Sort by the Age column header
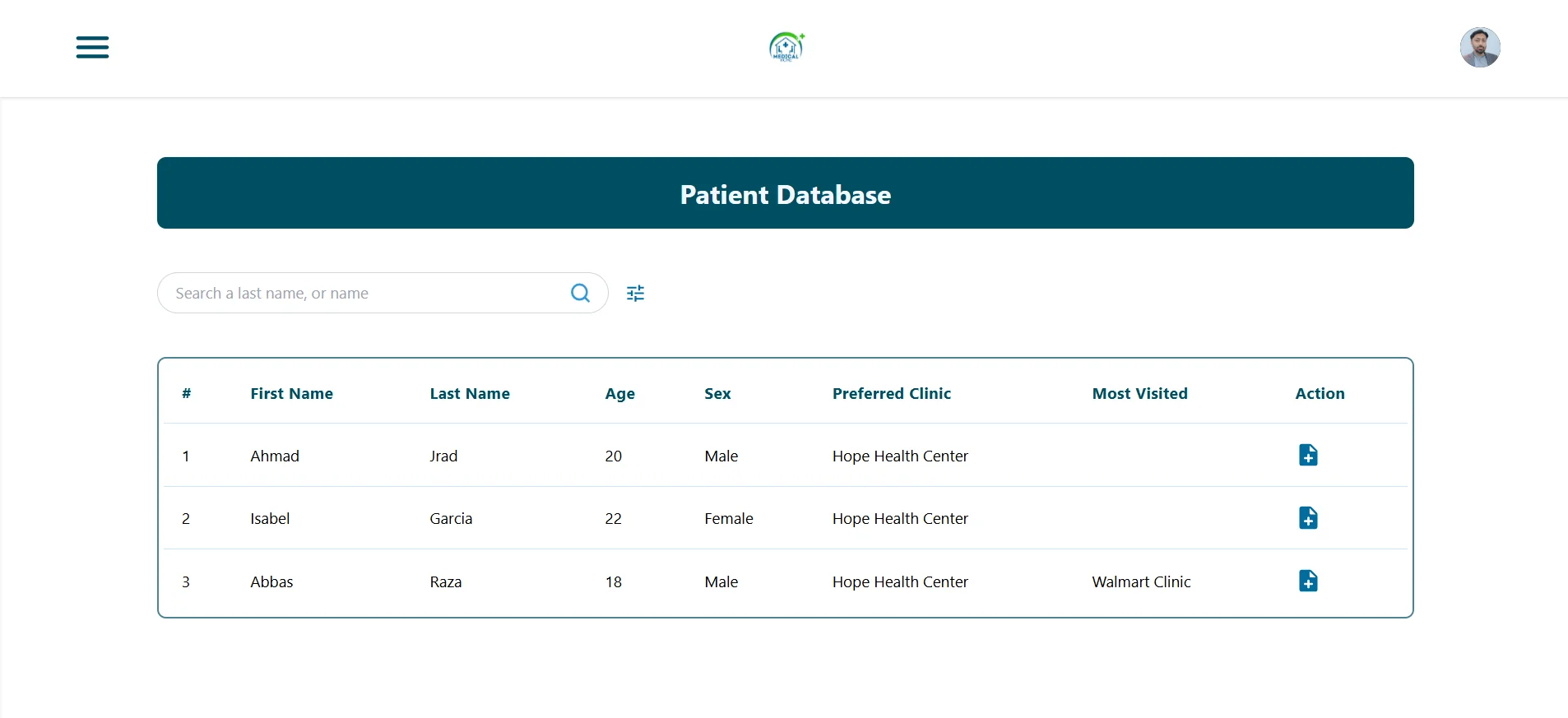This screenshot has width=1568, height=718. click(x=619, y=393)
